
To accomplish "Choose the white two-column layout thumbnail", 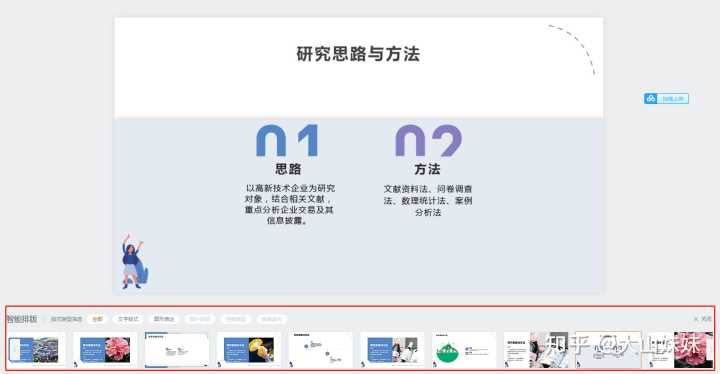I will (177, 350).
